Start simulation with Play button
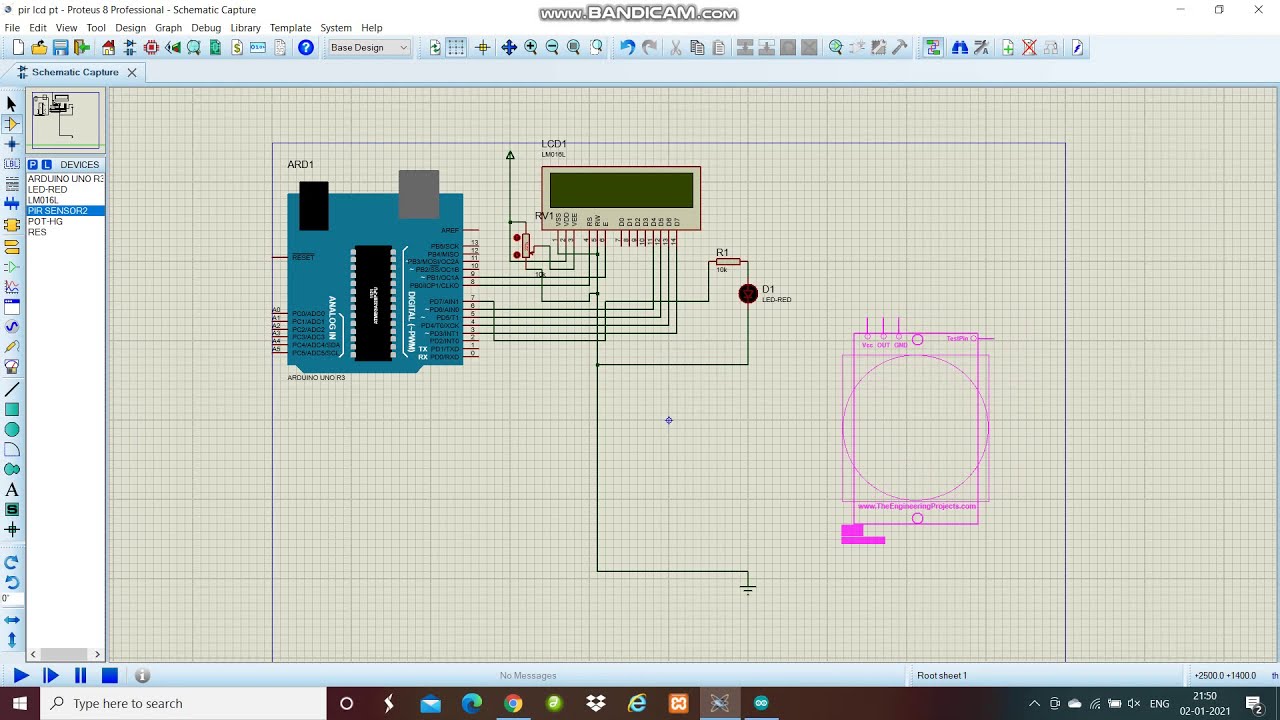The width and height of the screenshot is (1280, 720). point(20,676)
